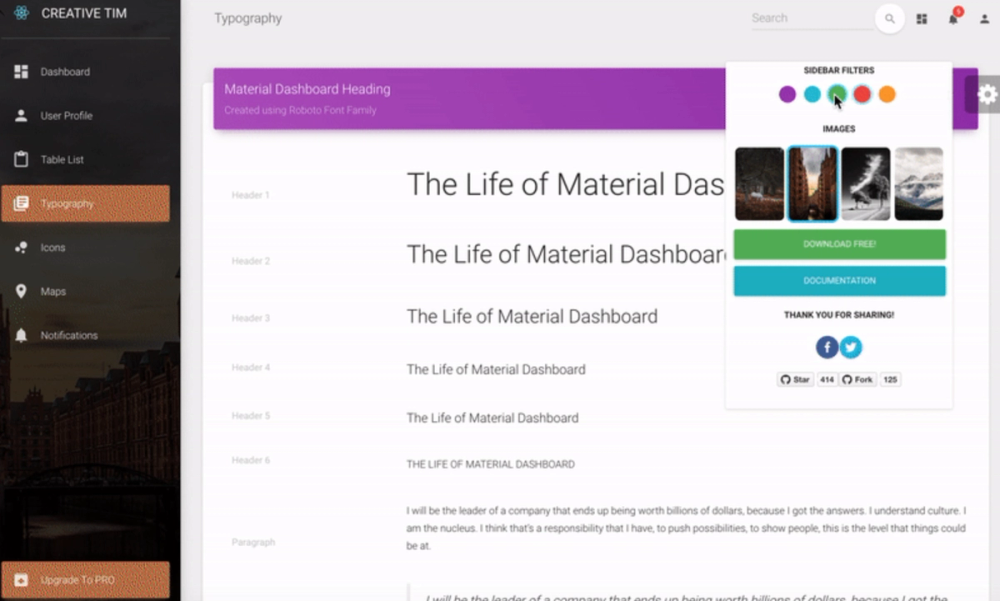The image size is (1000, 601).
Task: Choose the green sidebar filter color
Action: 837,94
